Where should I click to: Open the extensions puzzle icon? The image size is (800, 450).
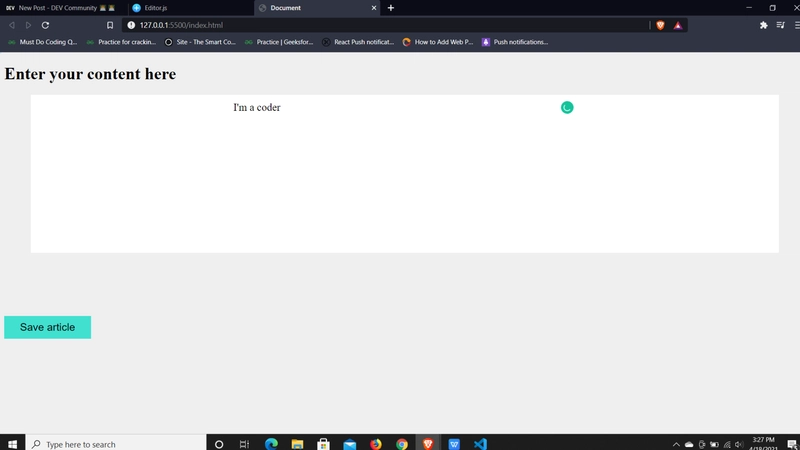tap(763, 25)
